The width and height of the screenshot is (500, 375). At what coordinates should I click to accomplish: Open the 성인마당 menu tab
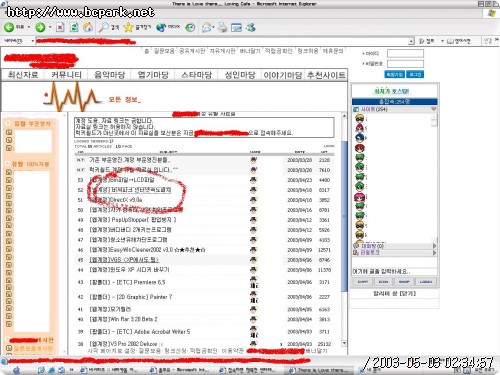[x=240, y=75]
